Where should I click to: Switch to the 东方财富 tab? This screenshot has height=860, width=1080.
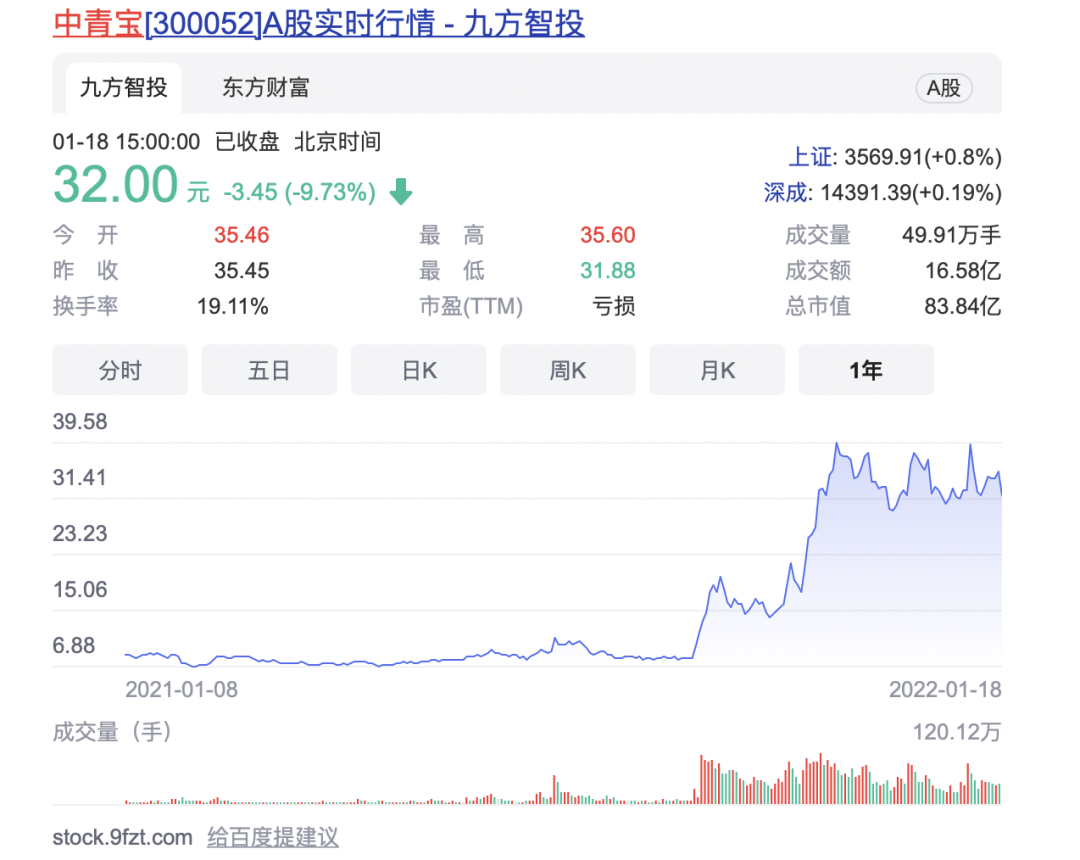265,88
